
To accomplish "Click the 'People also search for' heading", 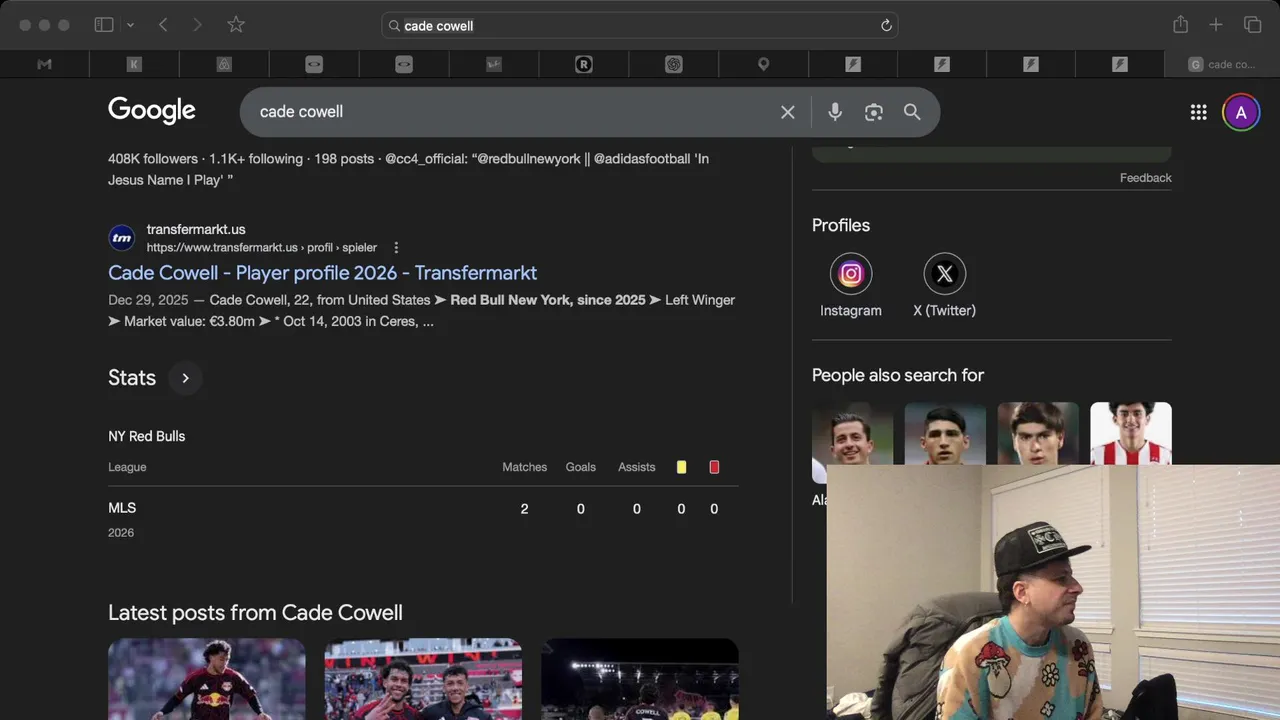I will click(x=898, y=375).
